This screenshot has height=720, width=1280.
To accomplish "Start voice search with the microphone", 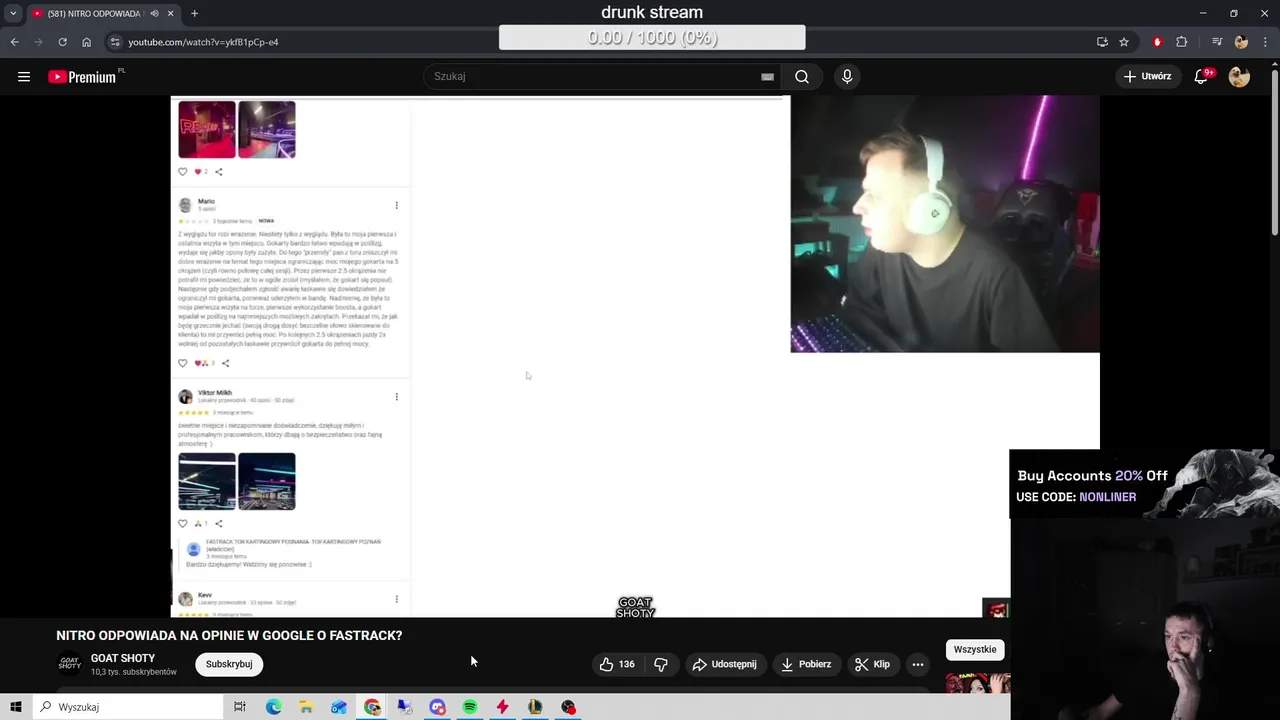I will [847, 76].
